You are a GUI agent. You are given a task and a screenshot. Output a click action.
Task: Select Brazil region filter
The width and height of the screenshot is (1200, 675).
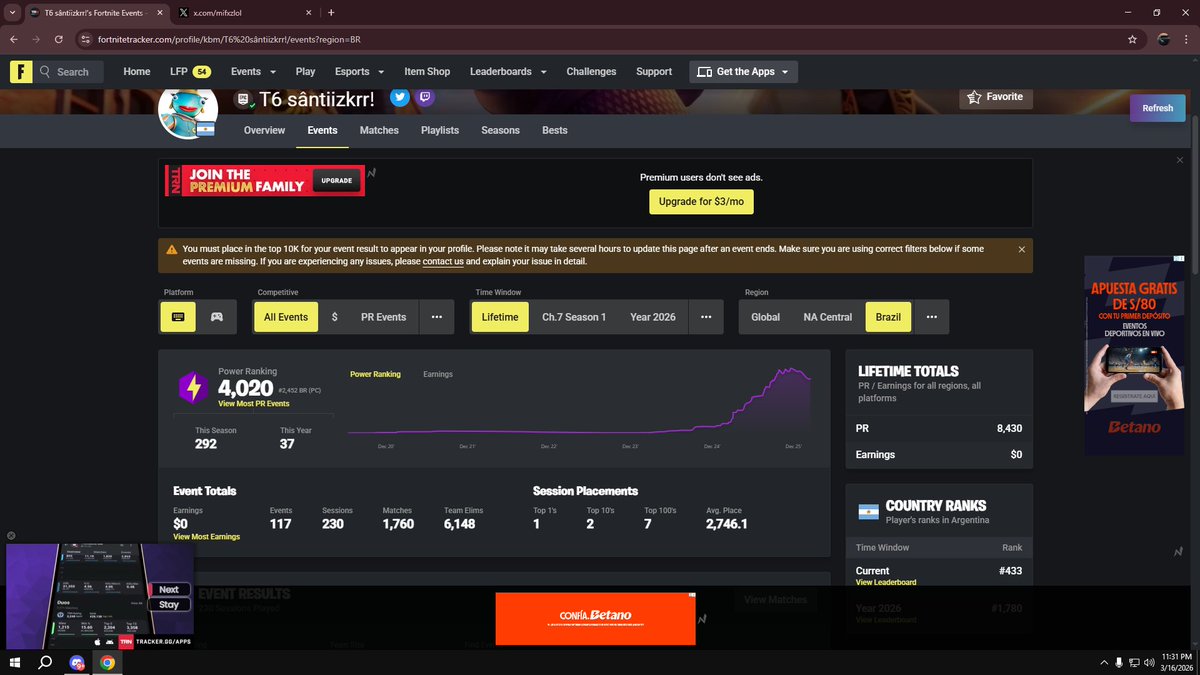[x=888, y=317]
